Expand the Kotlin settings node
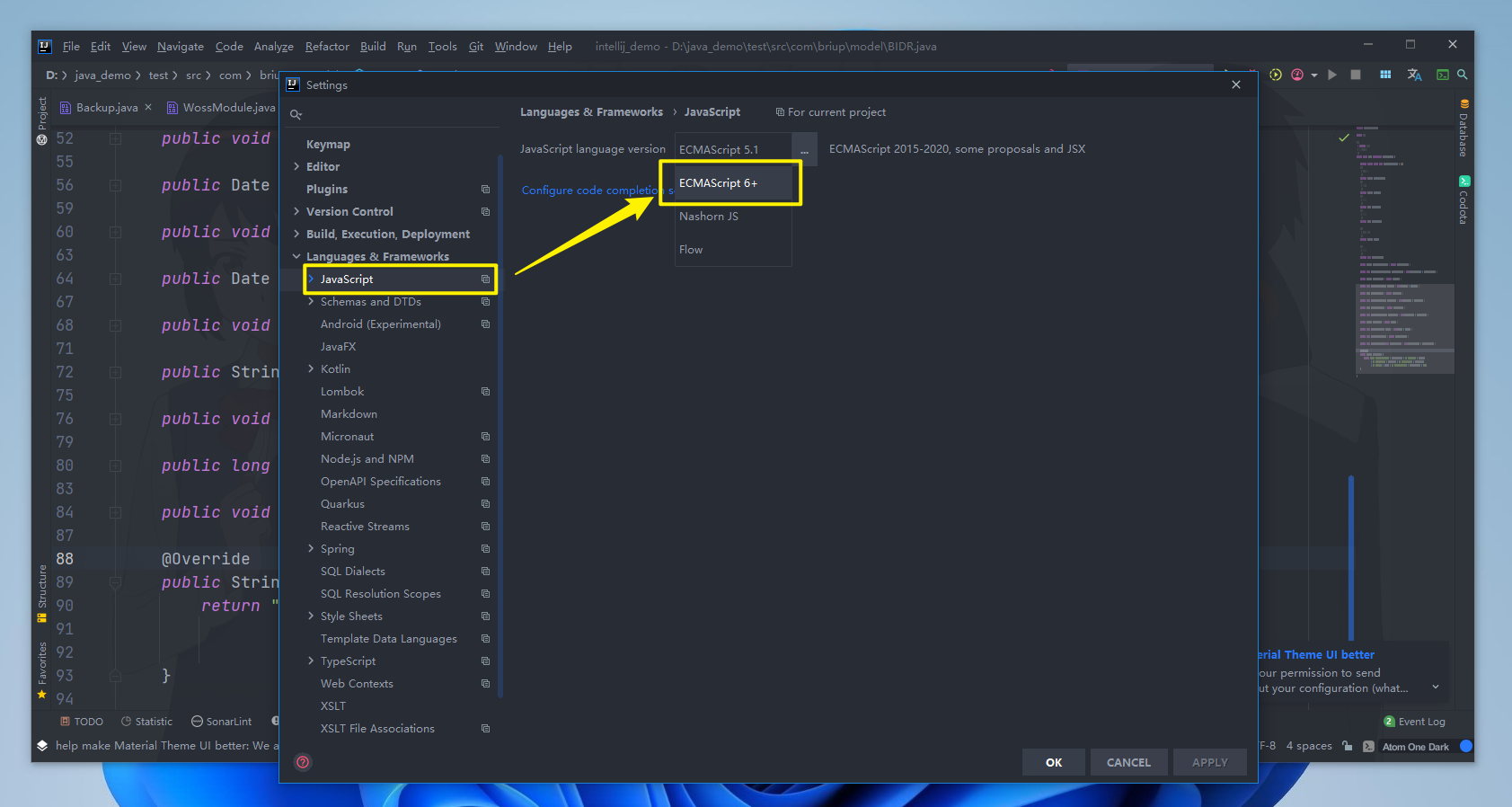Image resolution: width=1512 pixels, height=807 pixels. tap(311, 368)
